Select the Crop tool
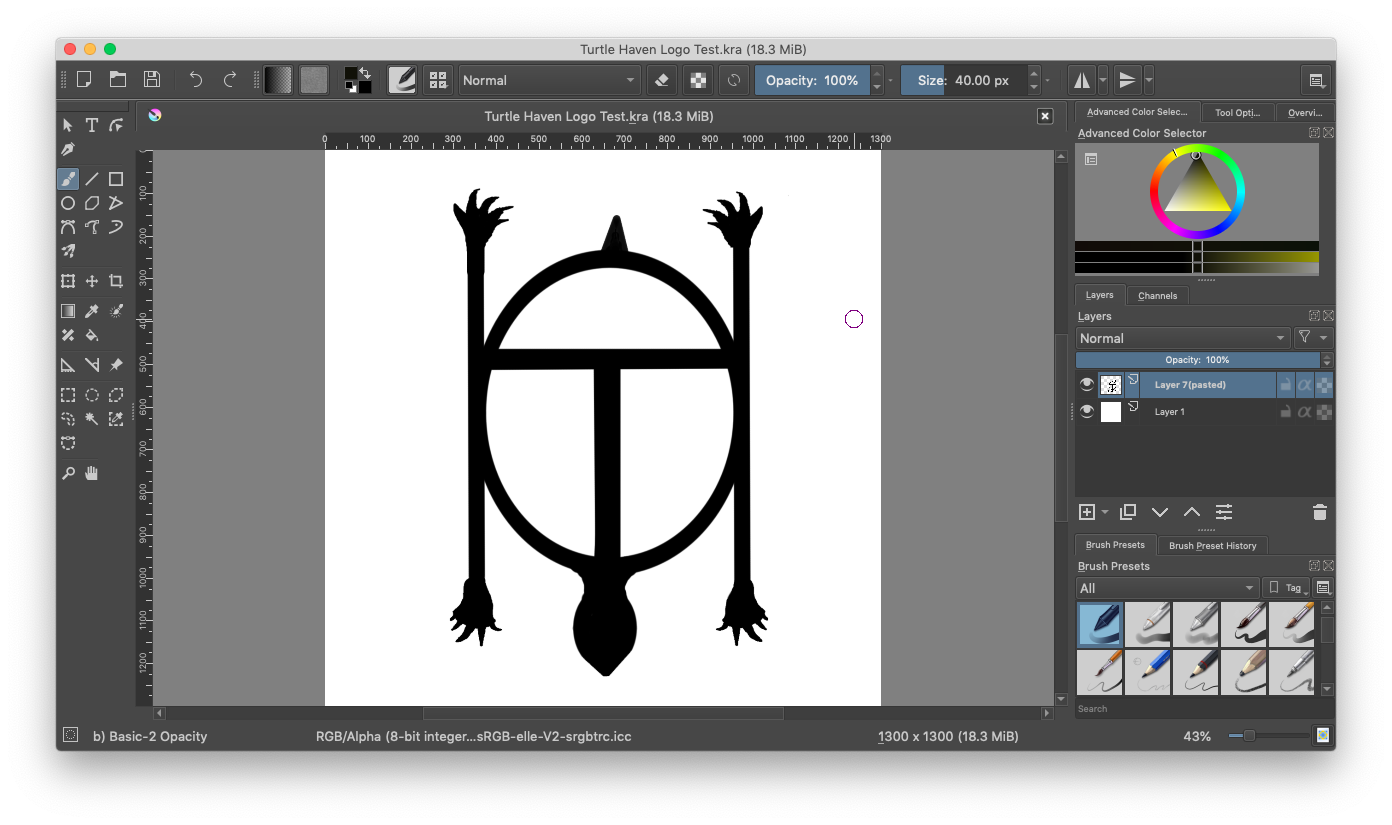The width and height of the screenshot is (1392, 825). 116,282
